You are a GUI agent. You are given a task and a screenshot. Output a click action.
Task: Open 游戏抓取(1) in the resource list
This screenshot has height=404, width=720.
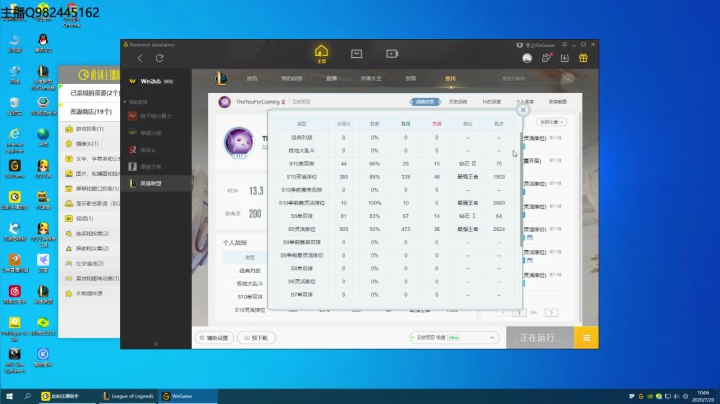click(x=90, y=129)
